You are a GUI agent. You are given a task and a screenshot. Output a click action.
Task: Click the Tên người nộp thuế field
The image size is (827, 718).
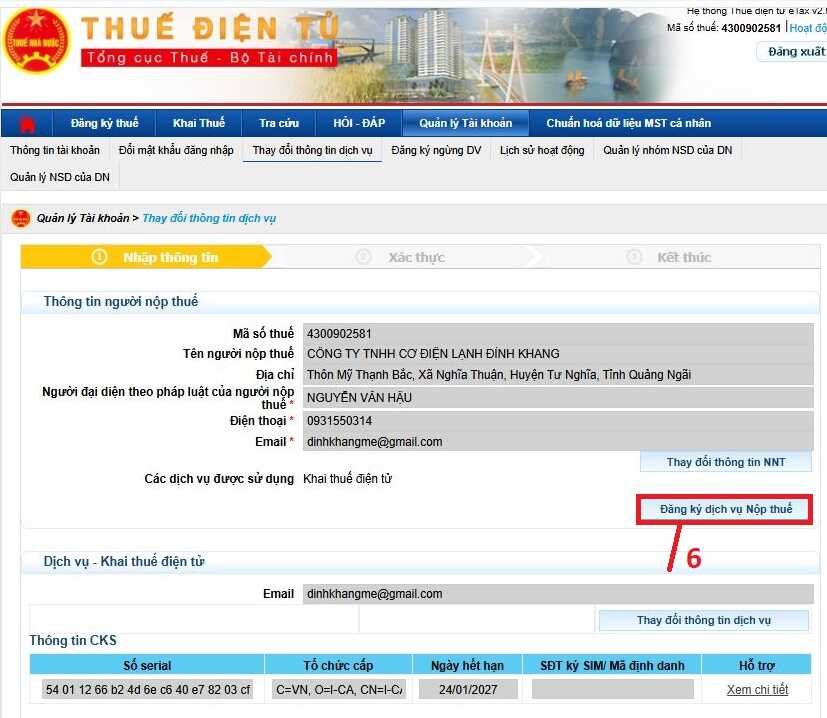click(x=558, y=354)
